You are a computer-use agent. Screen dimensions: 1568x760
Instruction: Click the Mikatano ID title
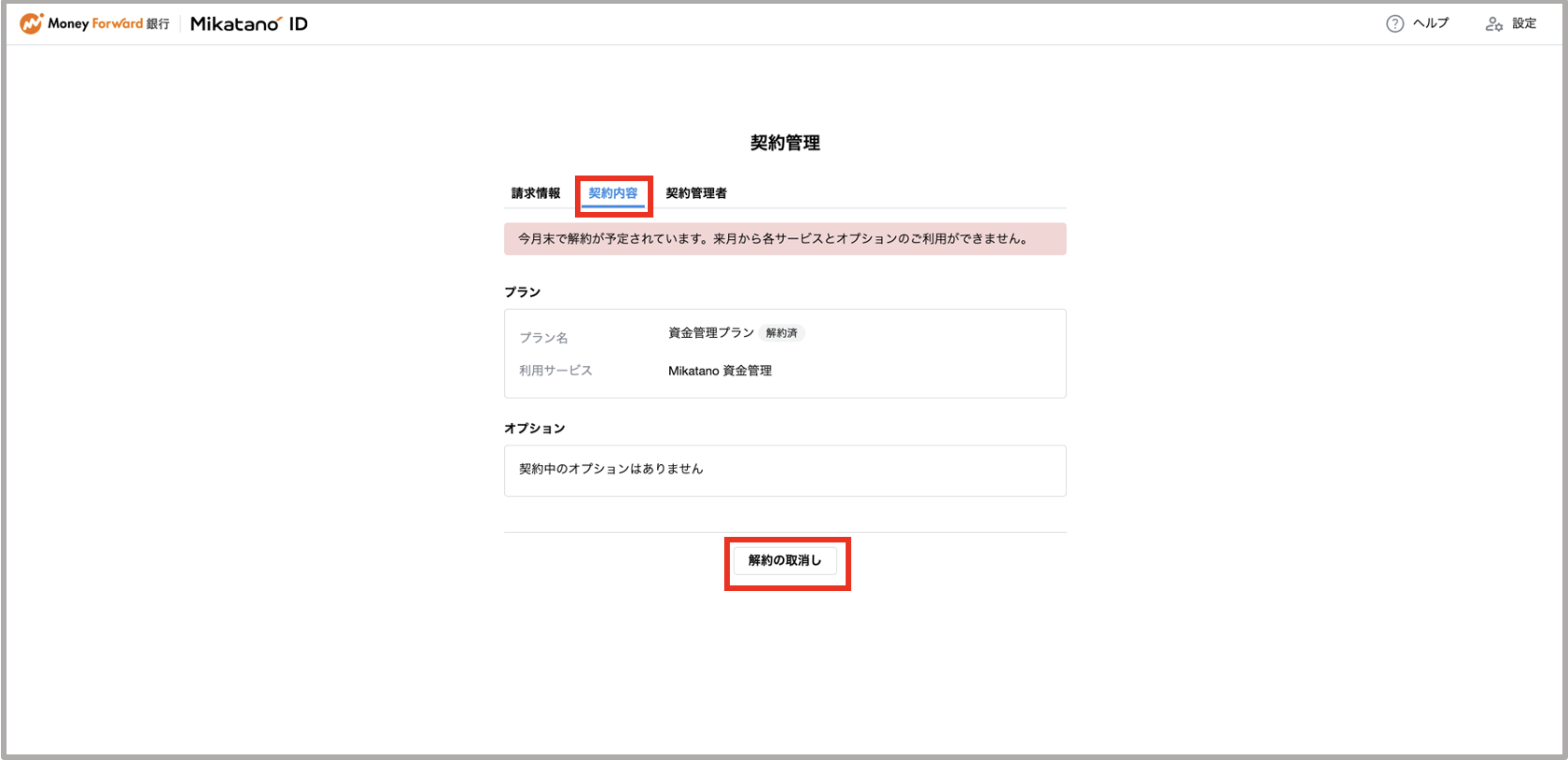pyautogui.click(x=249, y=24)
